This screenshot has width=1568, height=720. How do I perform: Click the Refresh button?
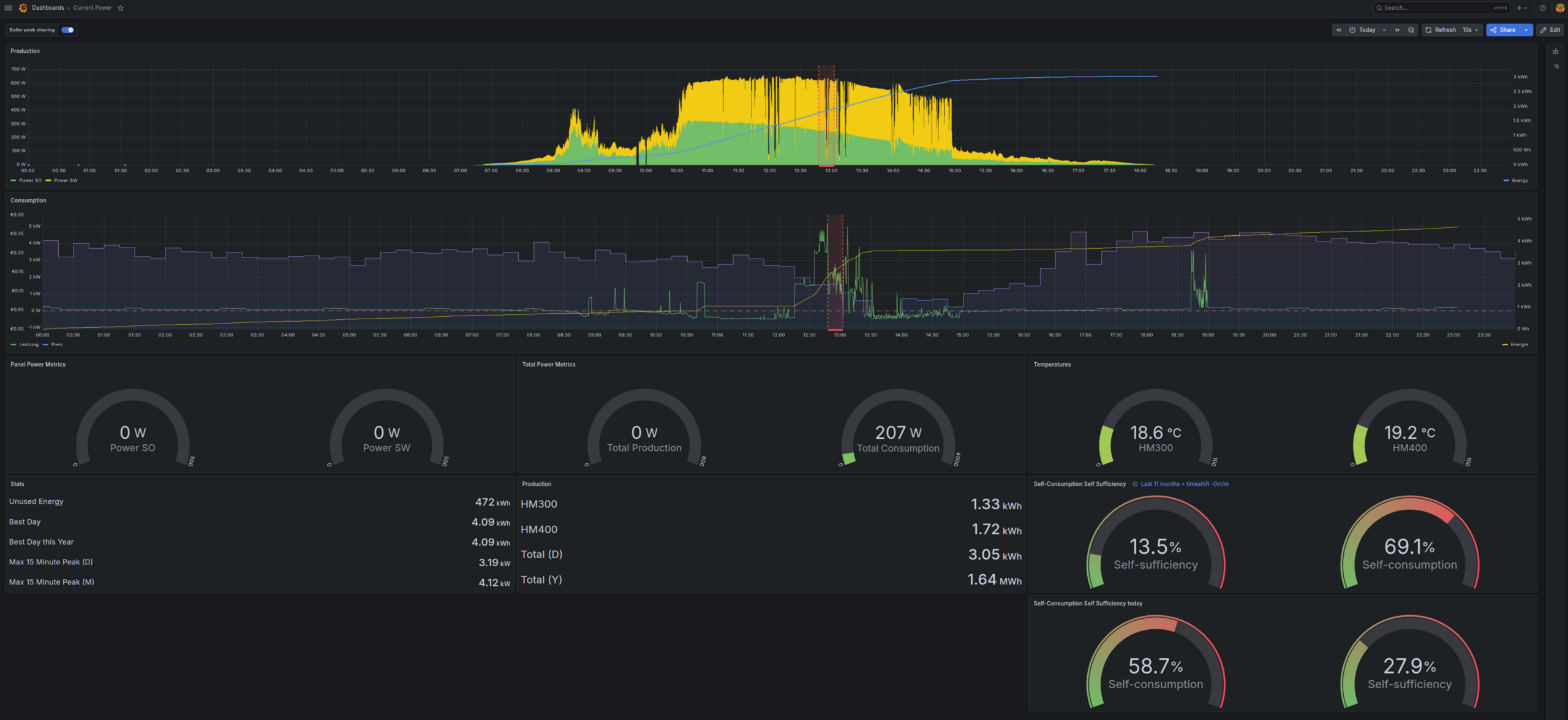tap(1441, 30)
